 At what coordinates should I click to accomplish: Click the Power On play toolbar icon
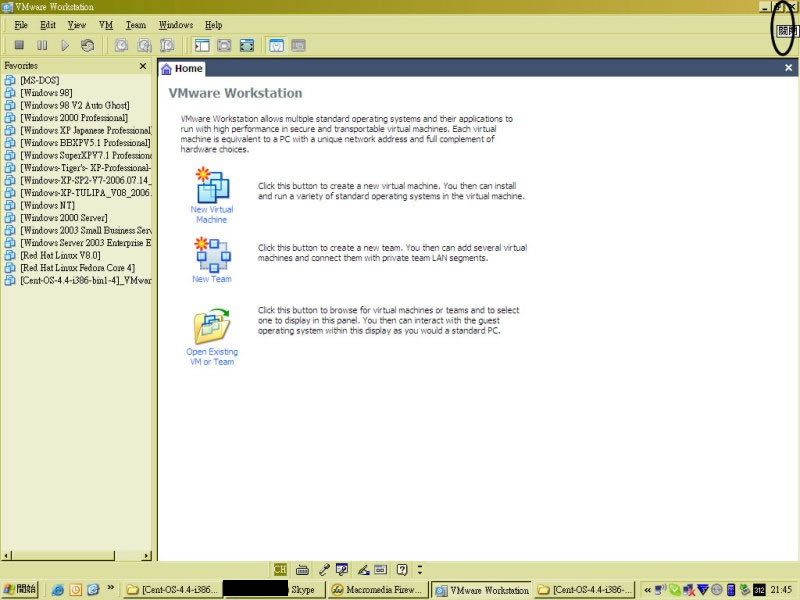[65, 45]
